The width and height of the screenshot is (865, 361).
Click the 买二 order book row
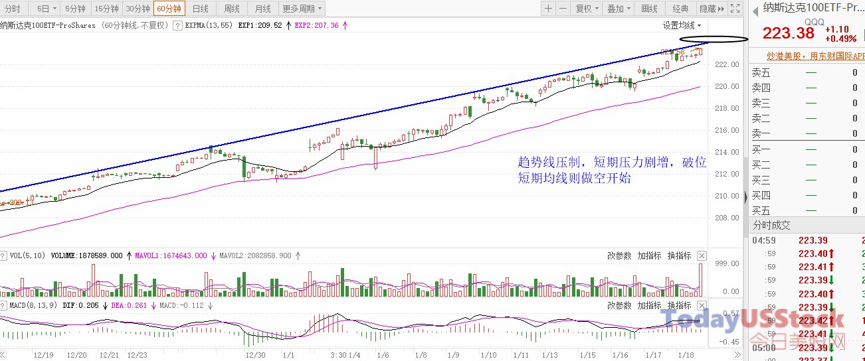(x=807, y=164)
